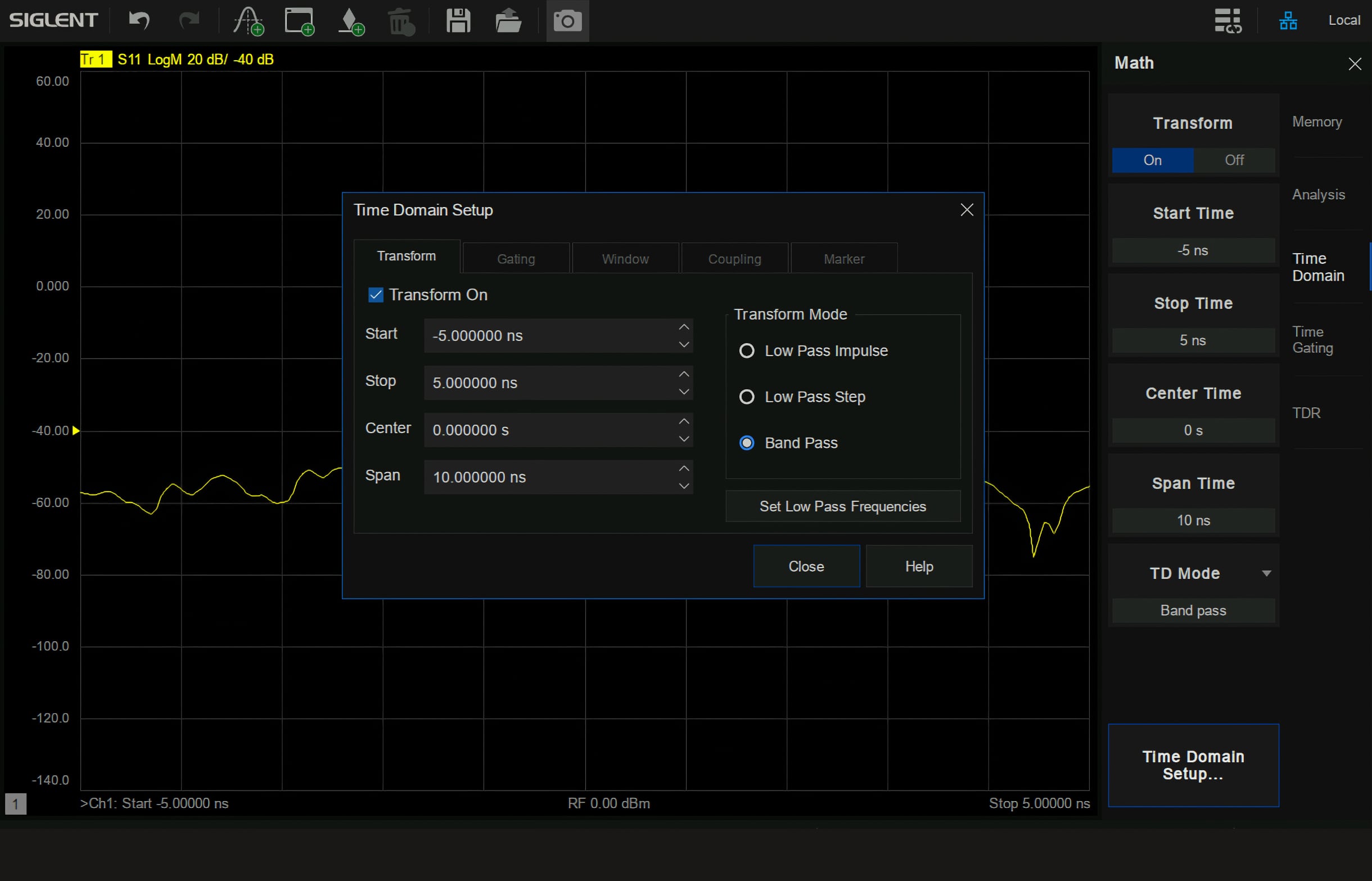Switch to the Coupling tab
The image size is (1372, 881).
point(734,259)
